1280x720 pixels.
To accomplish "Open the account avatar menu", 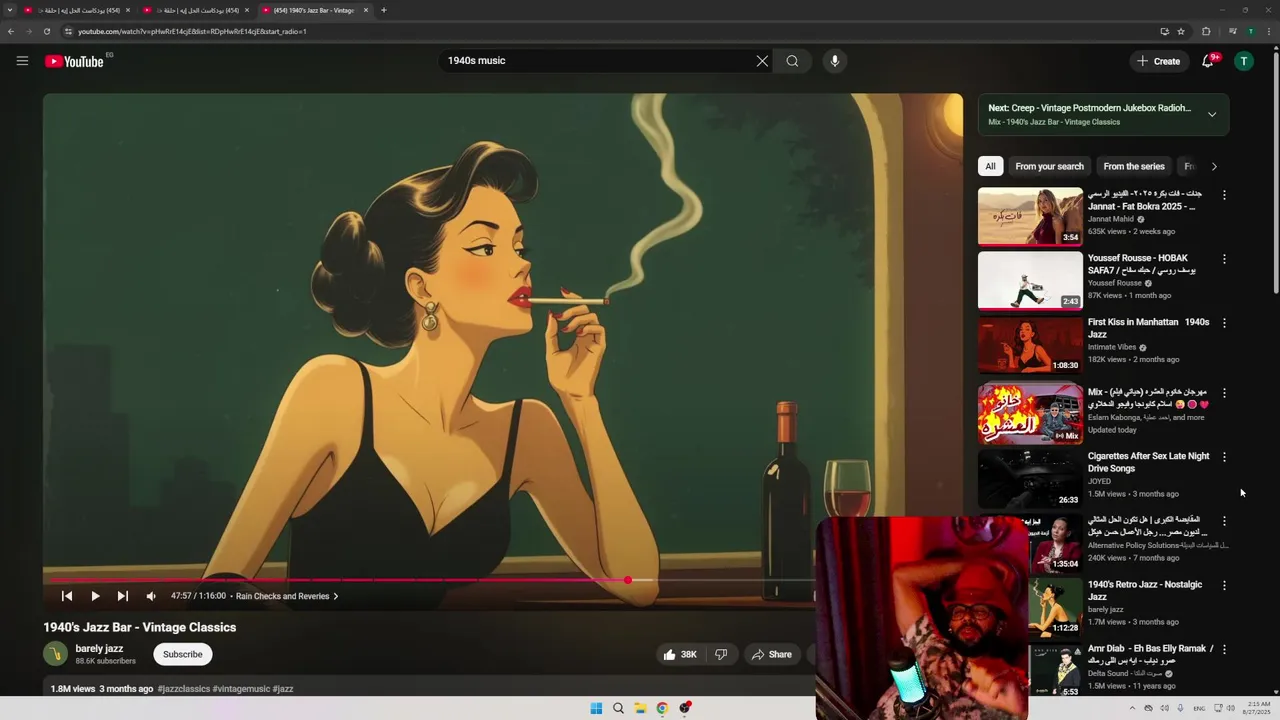I will tap(1244, 61).
